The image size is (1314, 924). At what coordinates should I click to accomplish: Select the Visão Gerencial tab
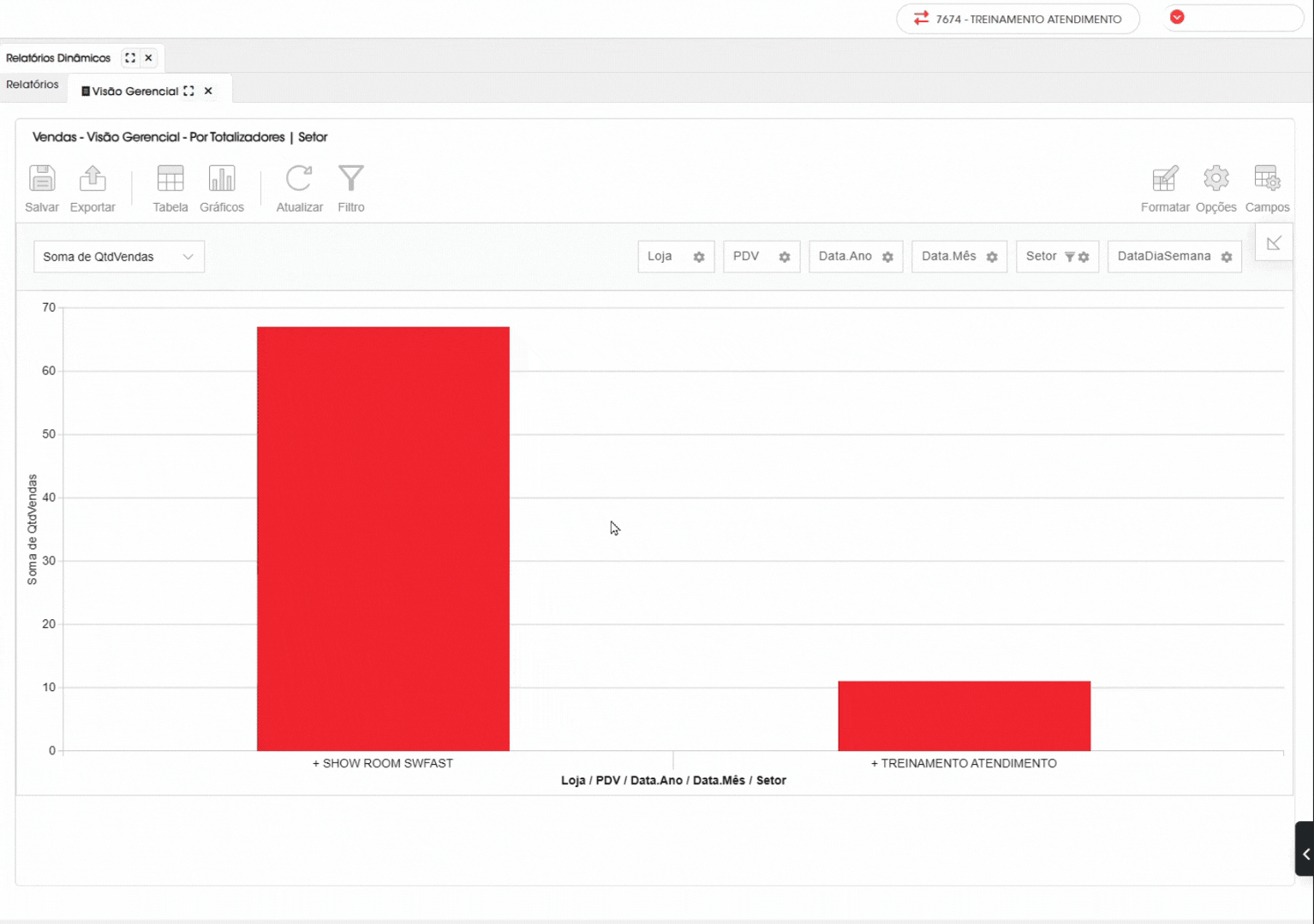click(134, 91)
